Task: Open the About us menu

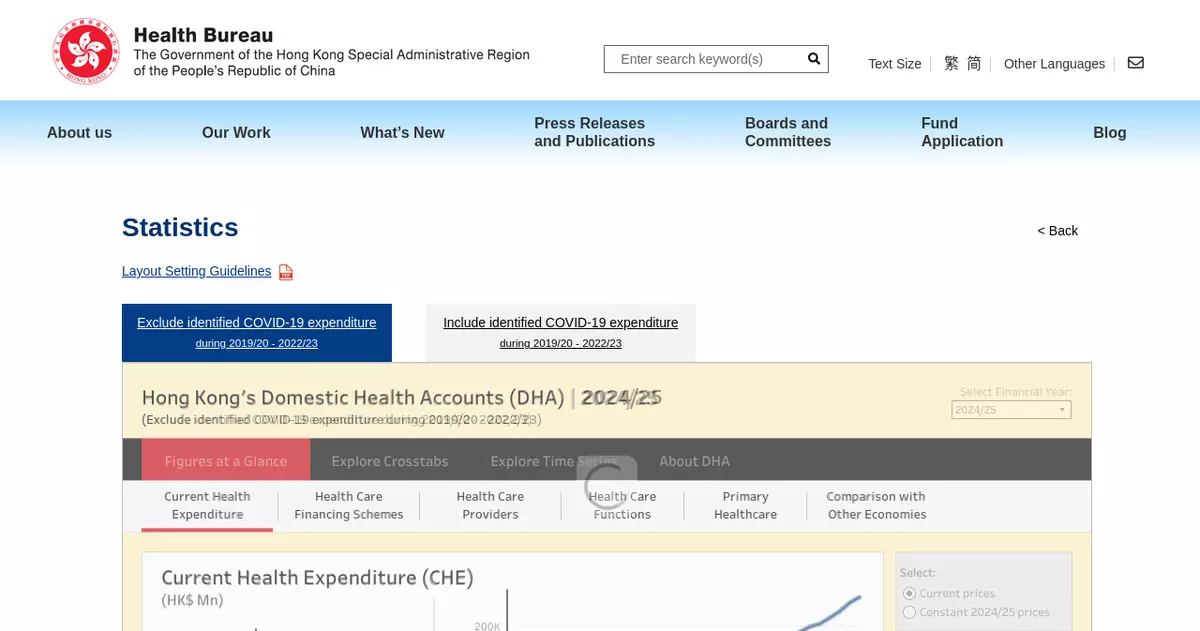Action: [x=79, y=132]
